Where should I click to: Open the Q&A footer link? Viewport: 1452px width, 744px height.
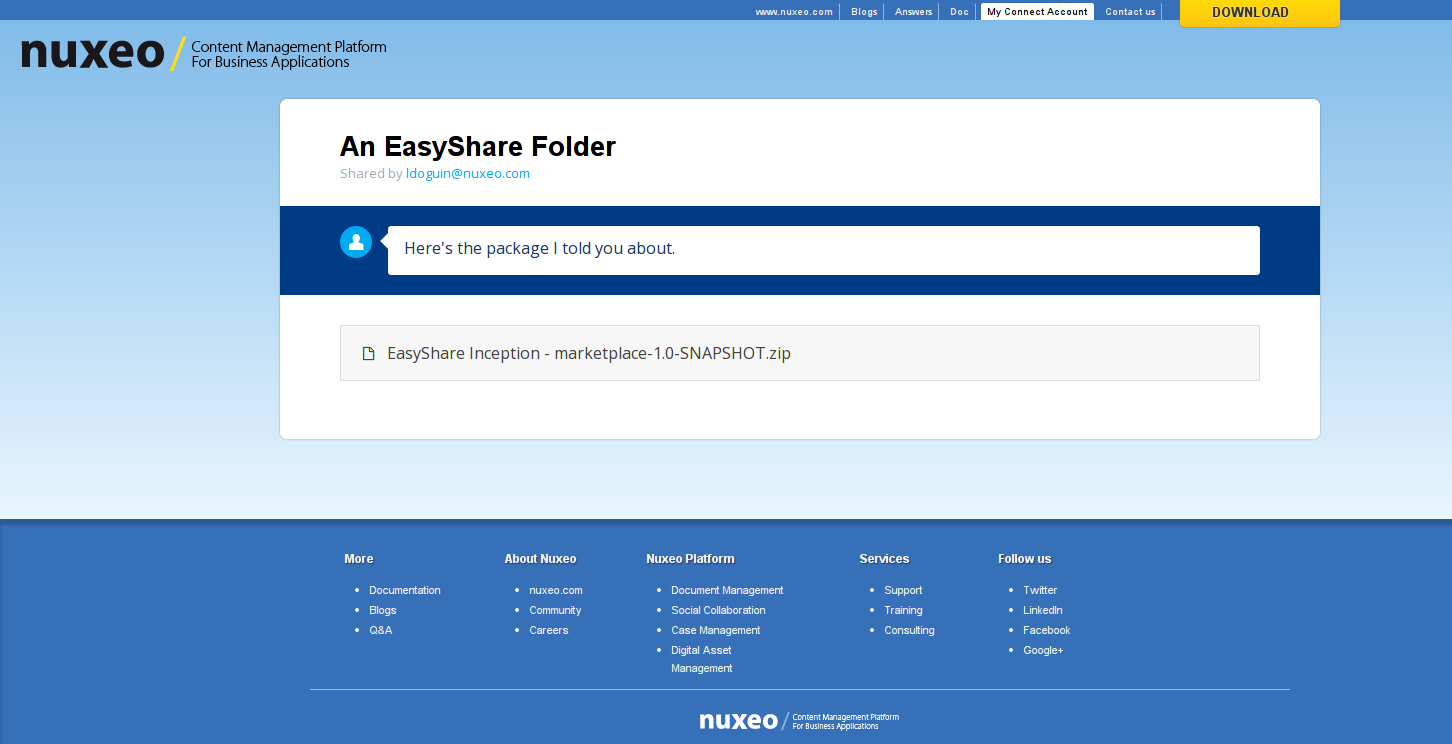380,630
